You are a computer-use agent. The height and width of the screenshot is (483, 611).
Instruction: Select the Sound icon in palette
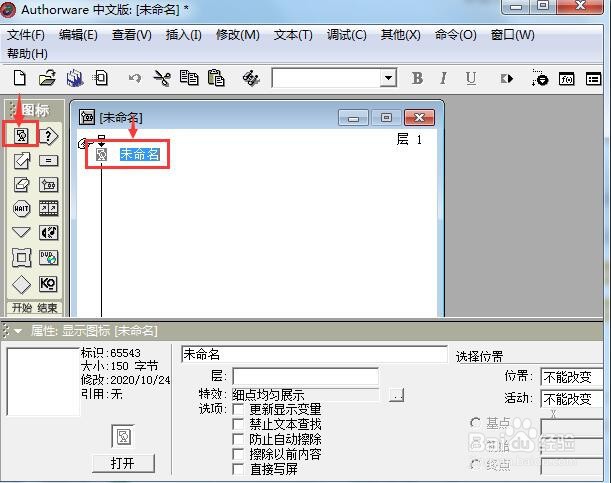(x=48, y=233)
